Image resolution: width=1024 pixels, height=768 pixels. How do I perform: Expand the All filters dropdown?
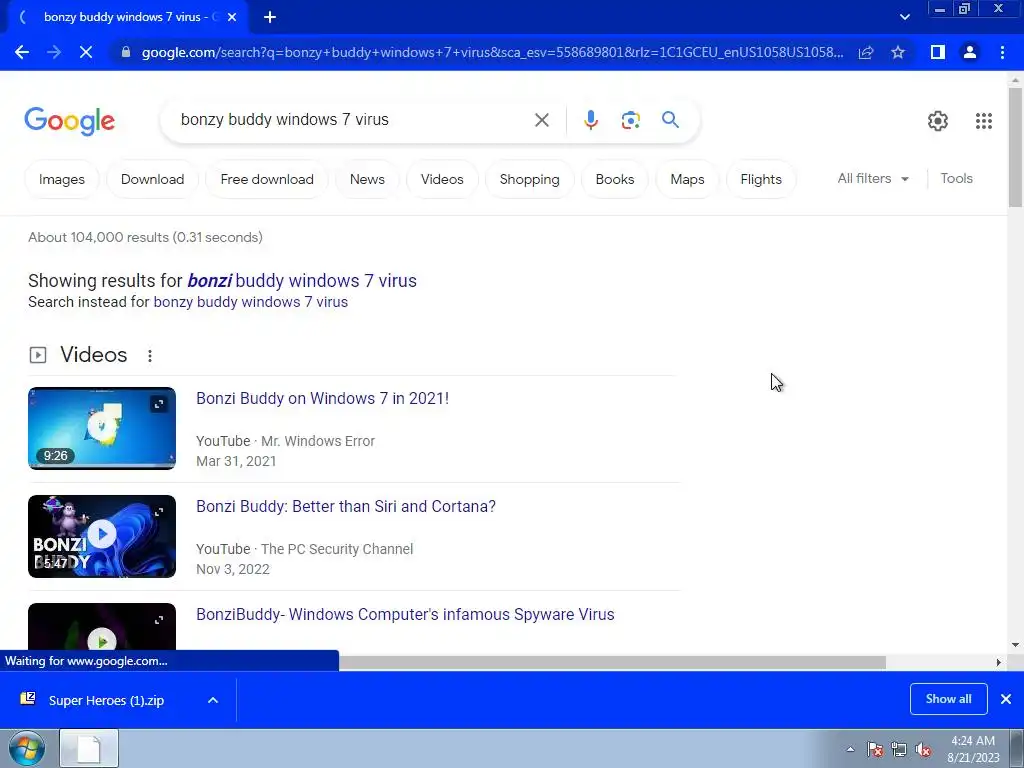[x=873, y=178]
